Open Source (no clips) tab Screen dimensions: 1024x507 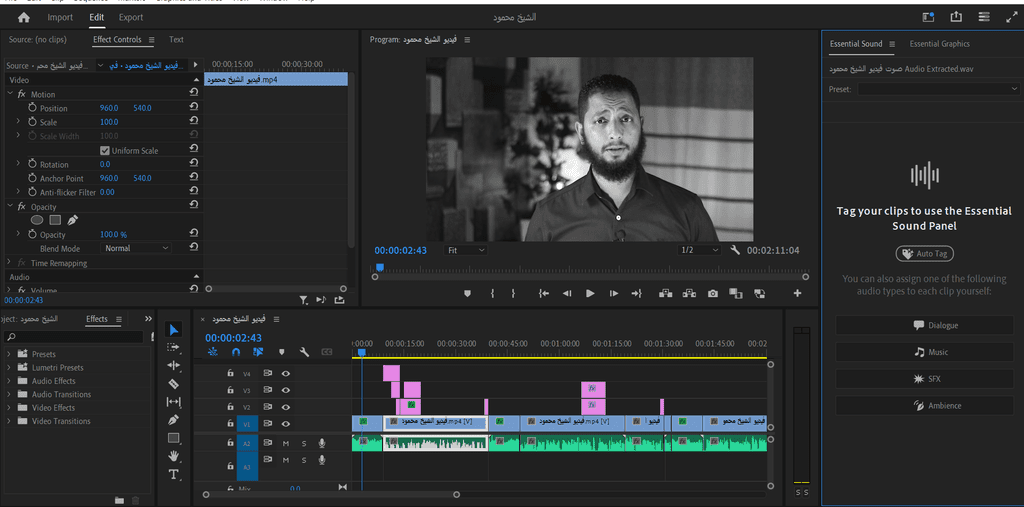coord(37,40)
